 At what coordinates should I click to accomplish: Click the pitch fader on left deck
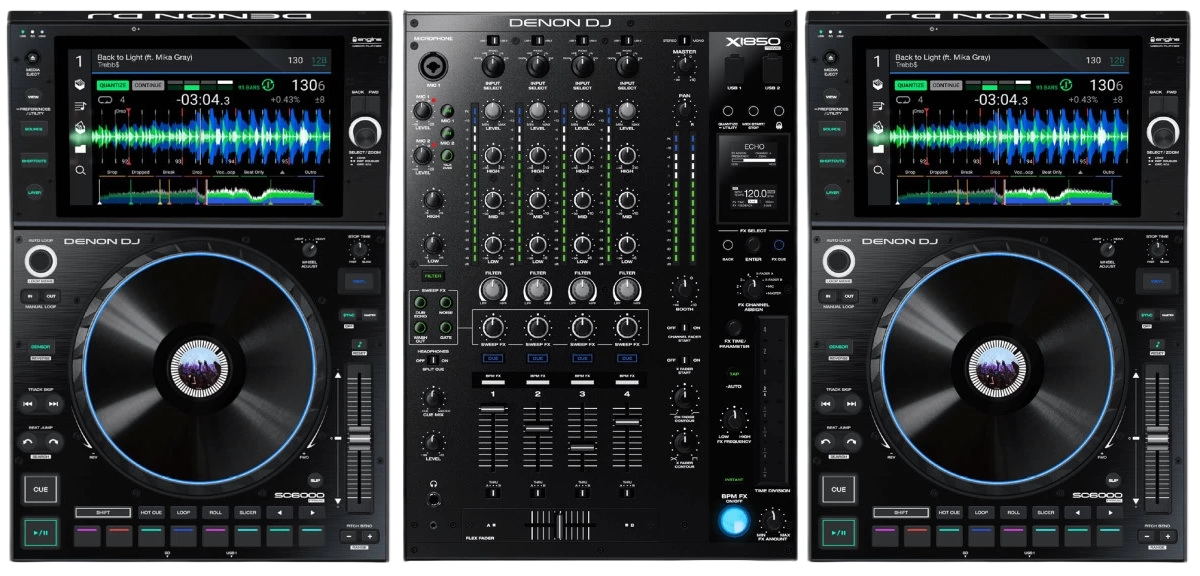click(x=360, y=438)
